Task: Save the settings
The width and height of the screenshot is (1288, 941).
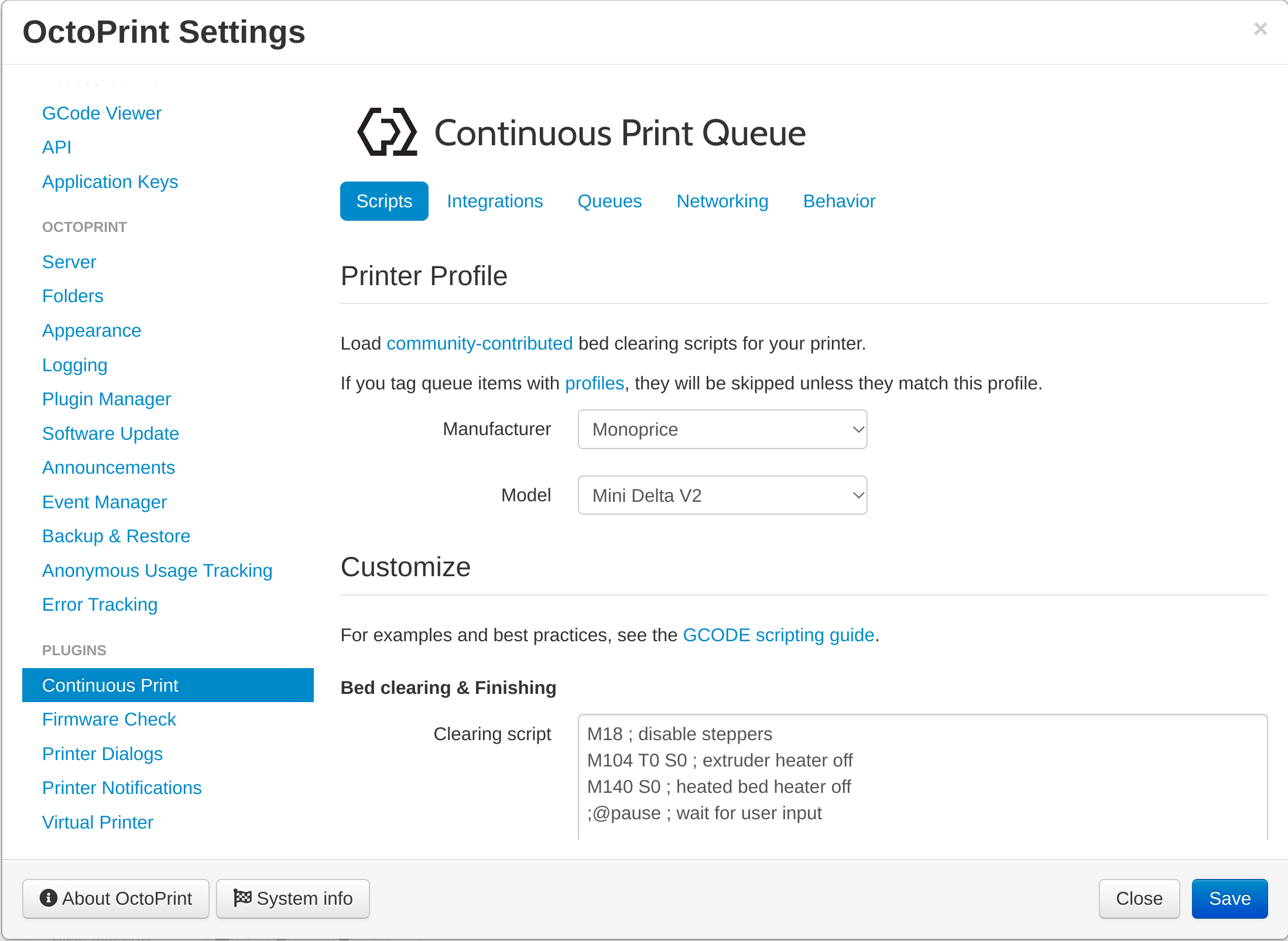Action: [1229, 898]
